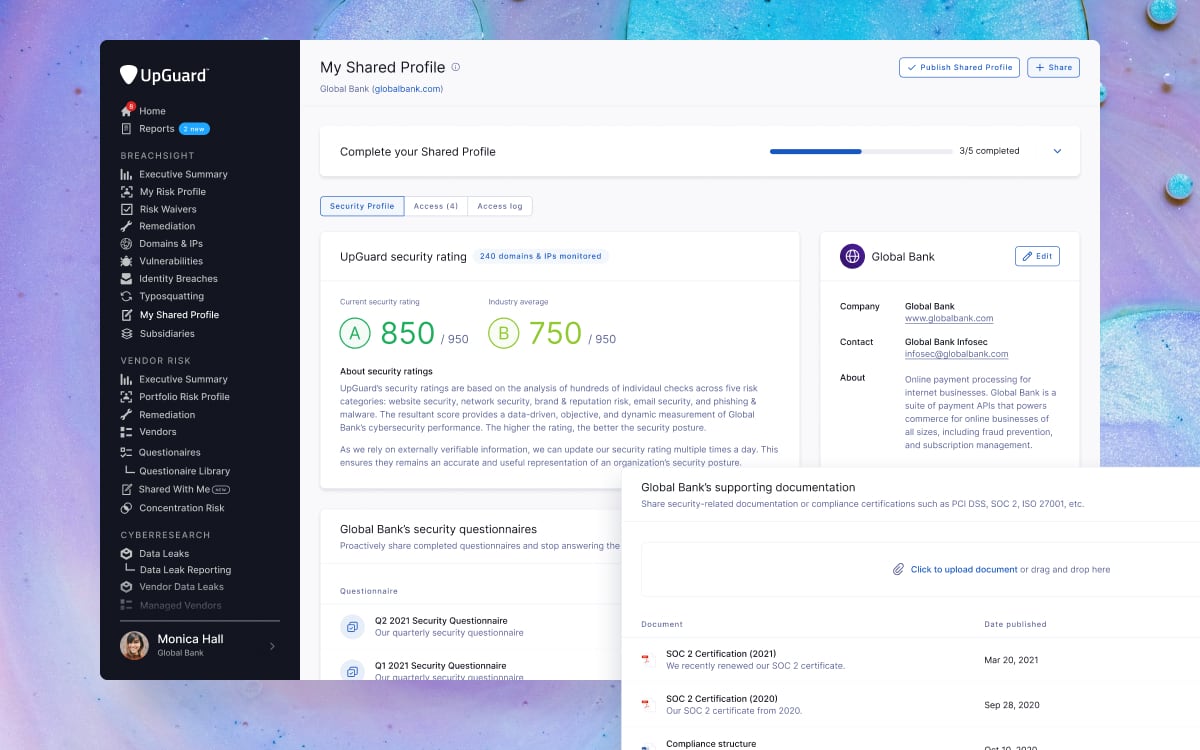Expand Complete your Shared Profile chevron

1058,151
